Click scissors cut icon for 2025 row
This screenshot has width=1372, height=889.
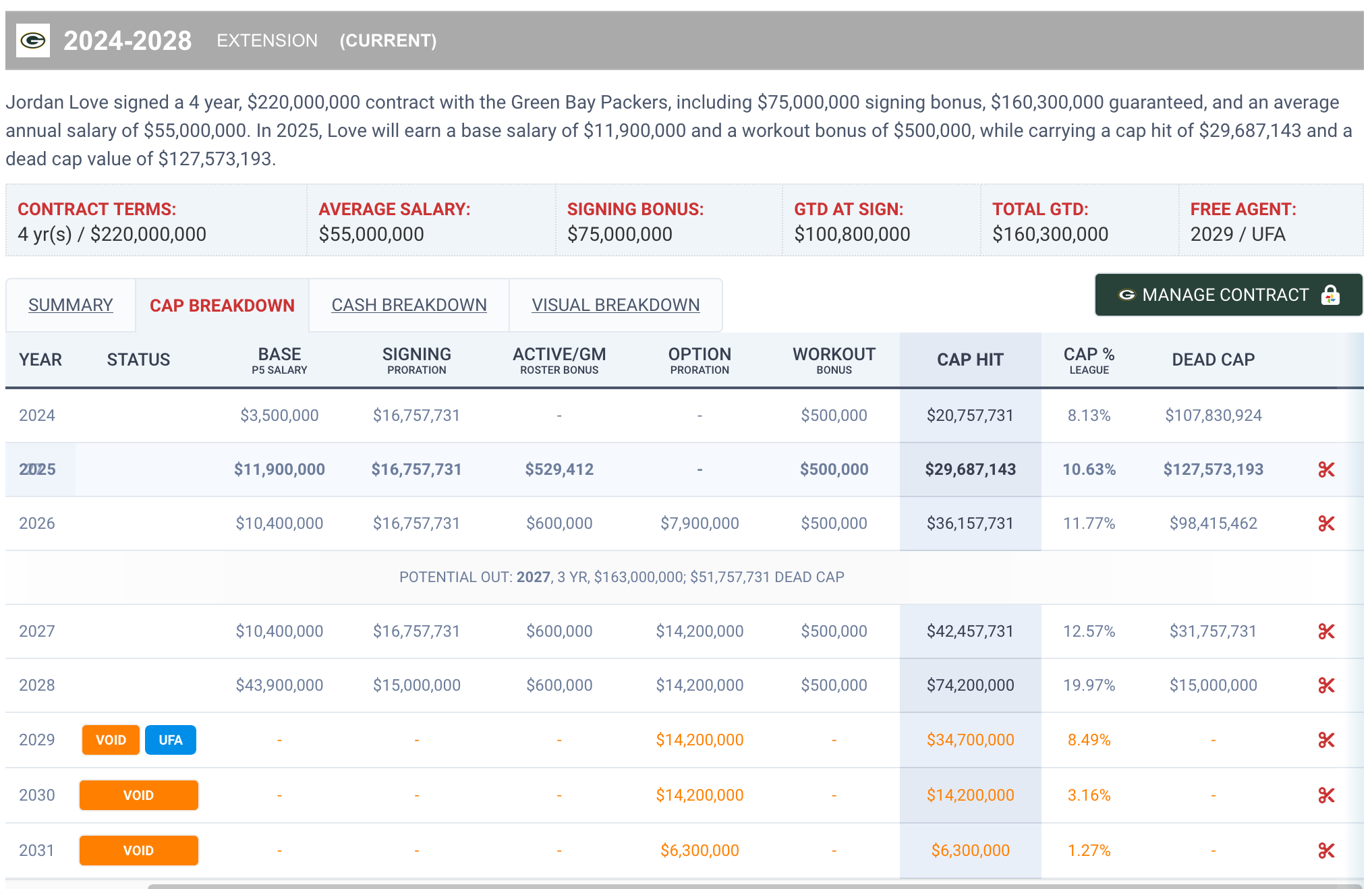pos(1326,469)
